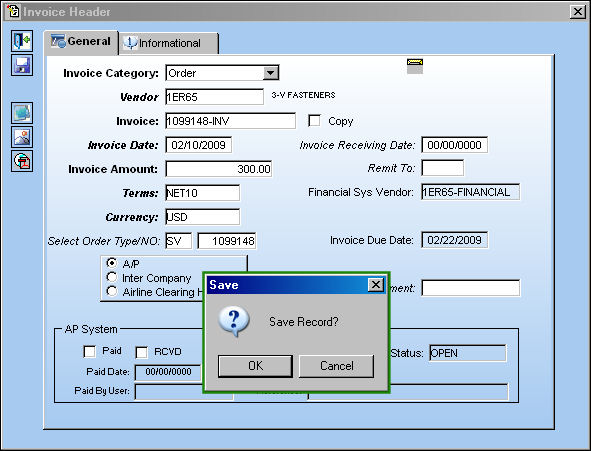Tick the Copy checkbox
591x451 pixels.
tap(314, 121)
